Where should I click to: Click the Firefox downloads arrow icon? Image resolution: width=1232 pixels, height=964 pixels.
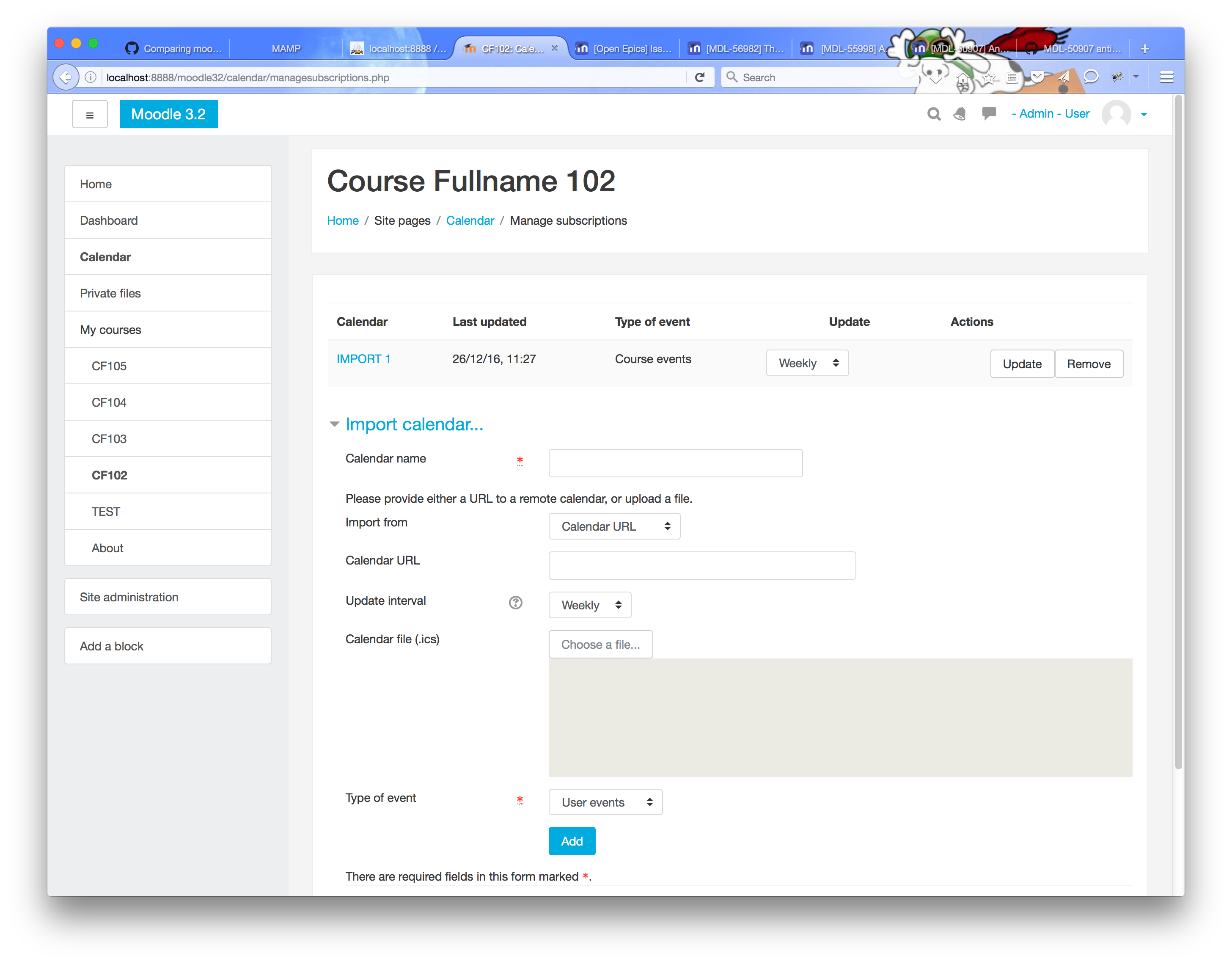(x=935, y=77)
